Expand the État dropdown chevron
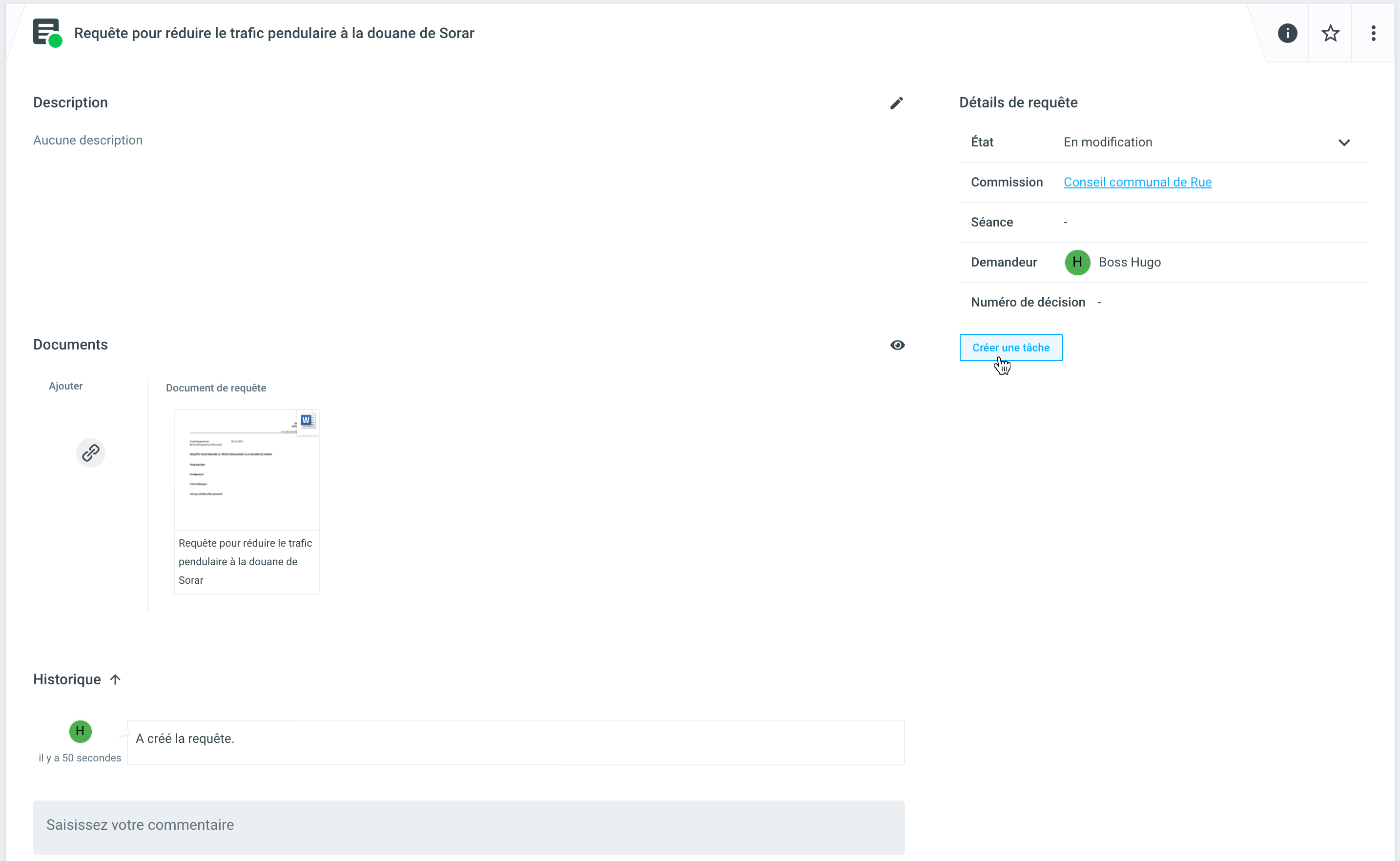 point(1344,143)
